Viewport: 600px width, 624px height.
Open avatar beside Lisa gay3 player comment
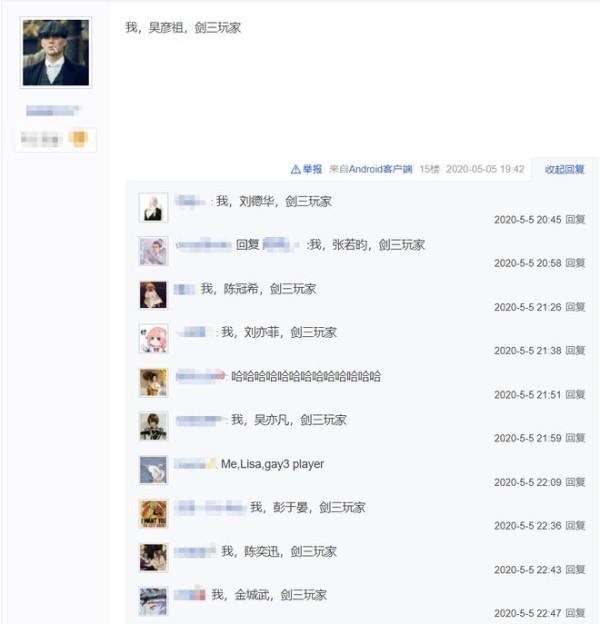153,470
